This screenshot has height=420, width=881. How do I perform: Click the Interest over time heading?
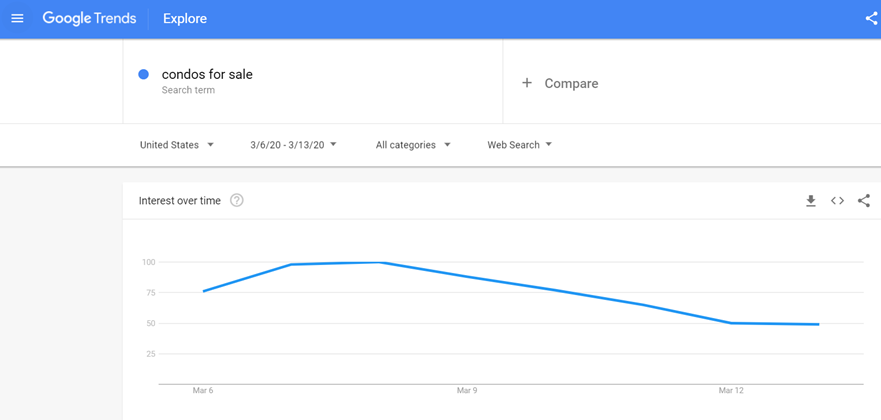click(180, 201)
